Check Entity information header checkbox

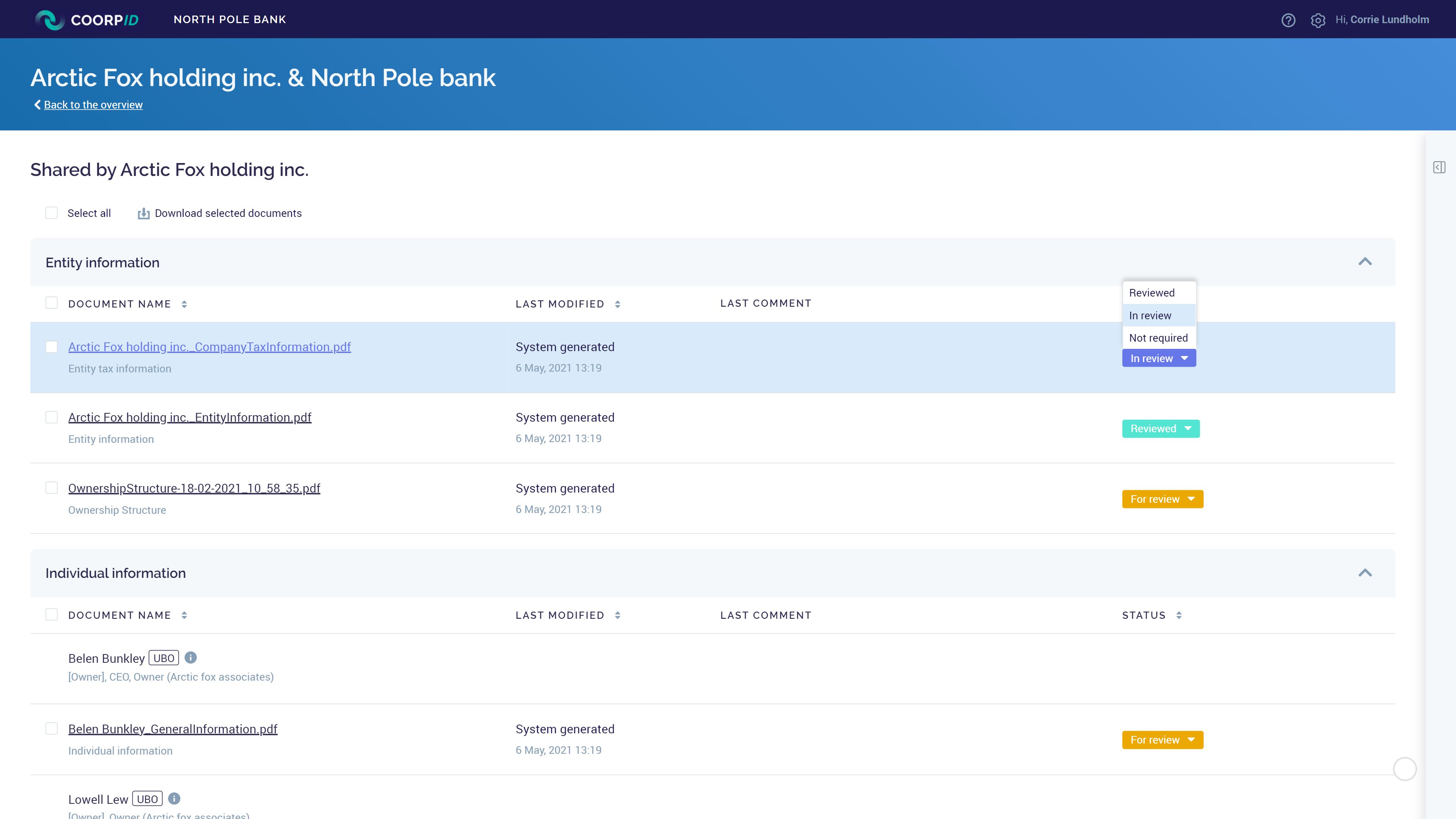pos(52,303)
